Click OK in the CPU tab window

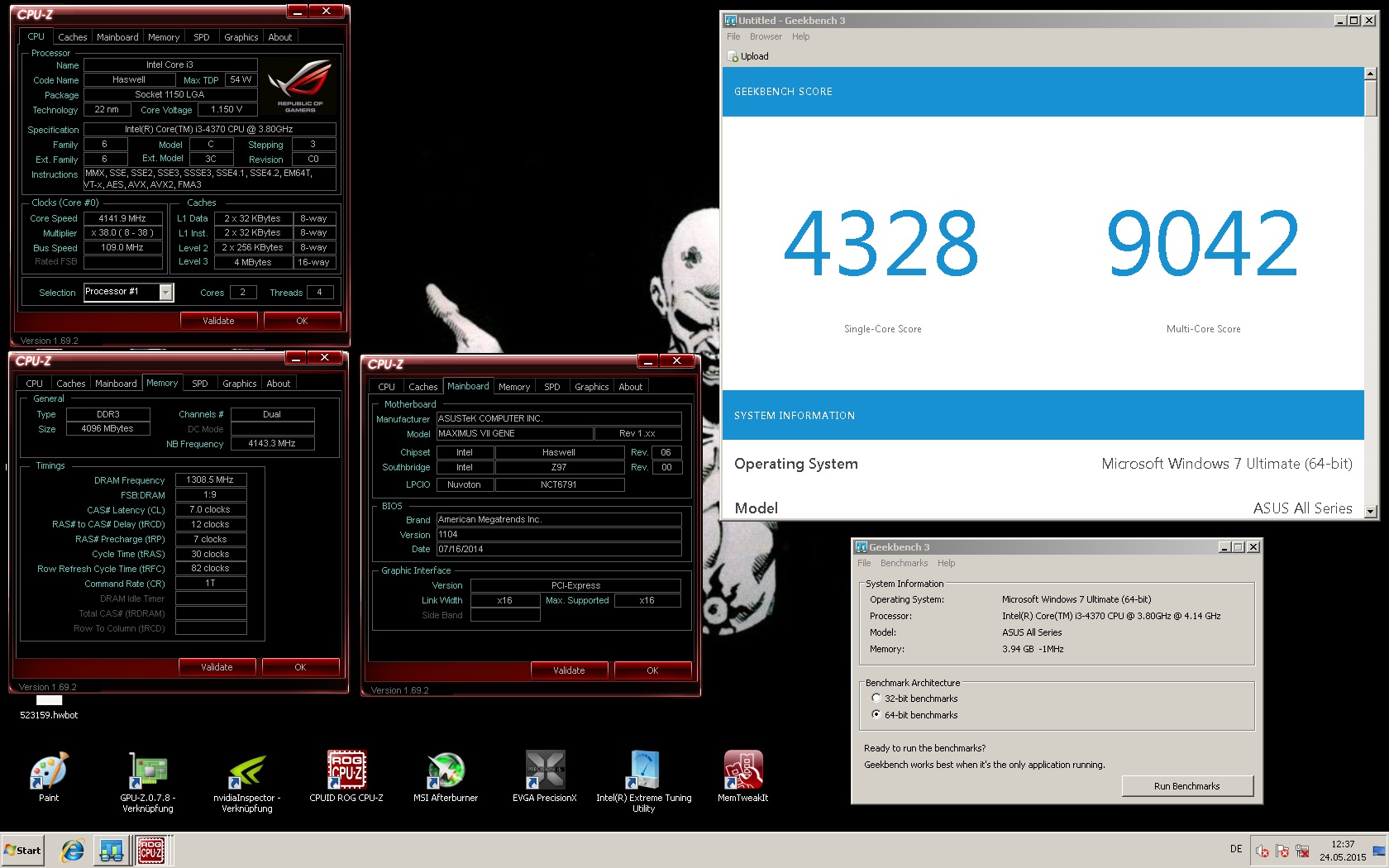[x=302, y=321]
